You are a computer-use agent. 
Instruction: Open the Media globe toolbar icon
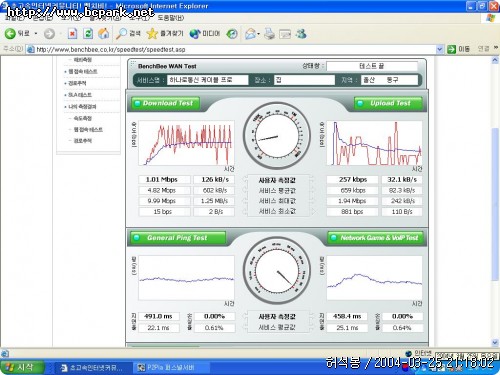pos(195,34)
